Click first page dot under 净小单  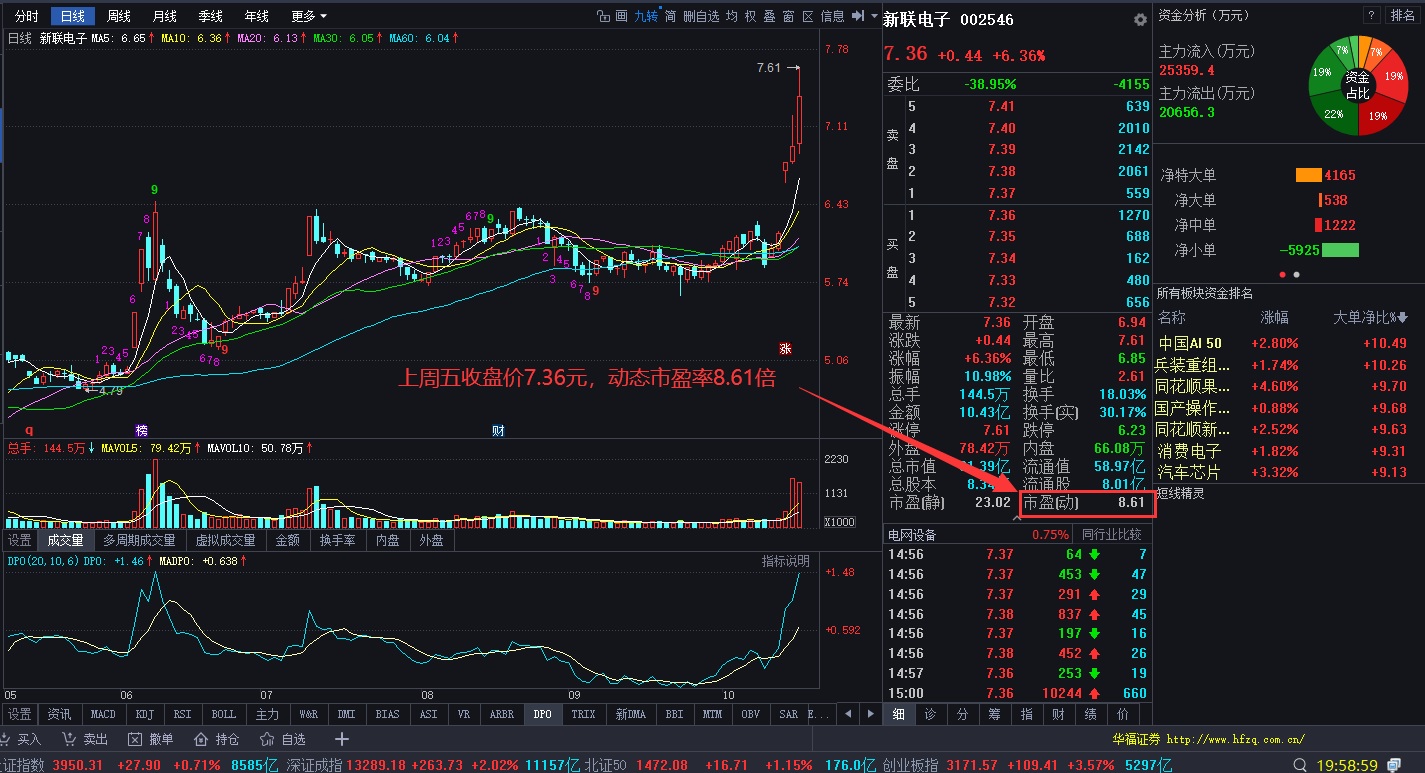click(1283, 273)
